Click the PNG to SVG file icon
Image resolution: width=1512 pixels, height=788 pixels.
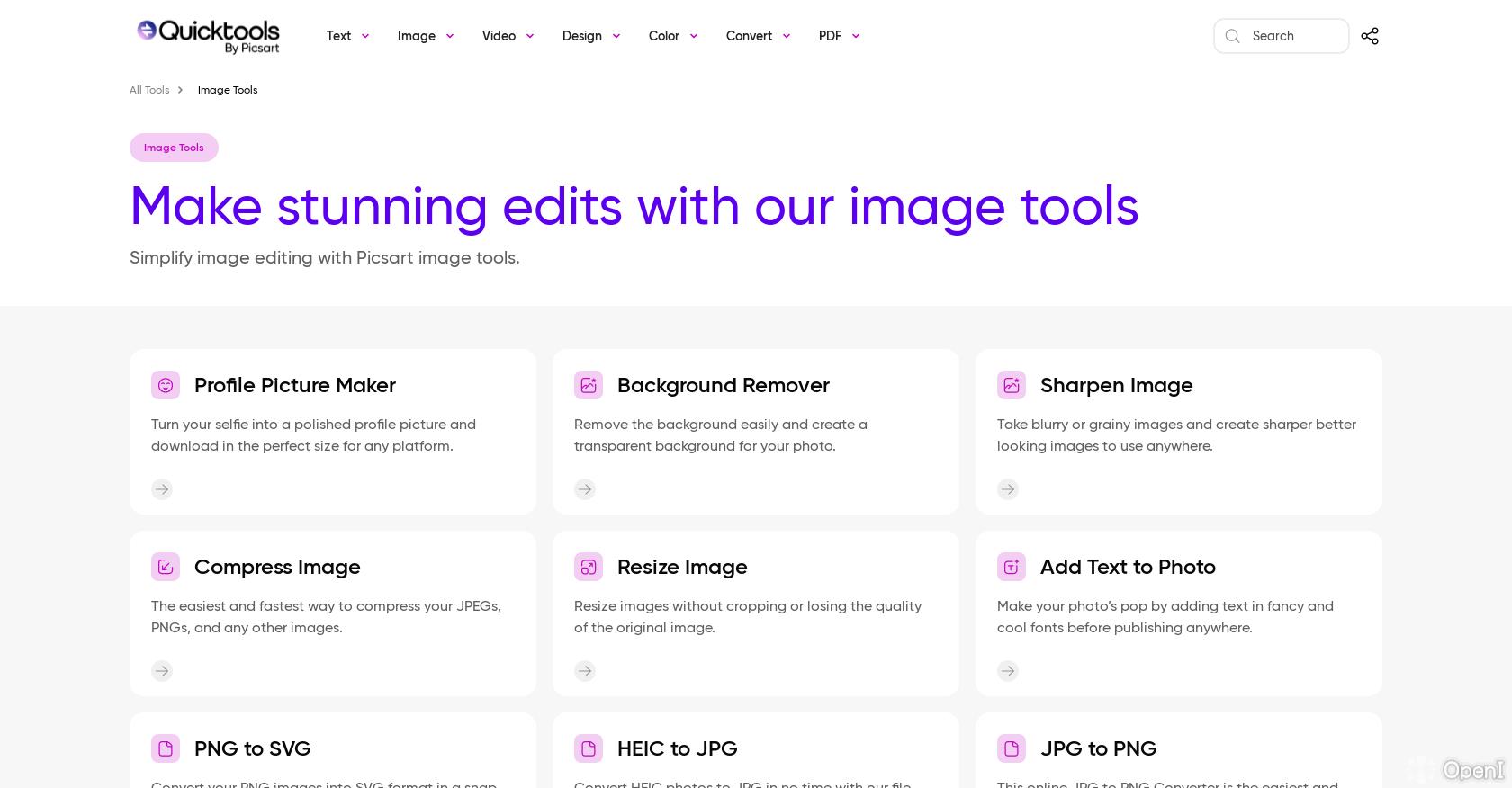166,748
